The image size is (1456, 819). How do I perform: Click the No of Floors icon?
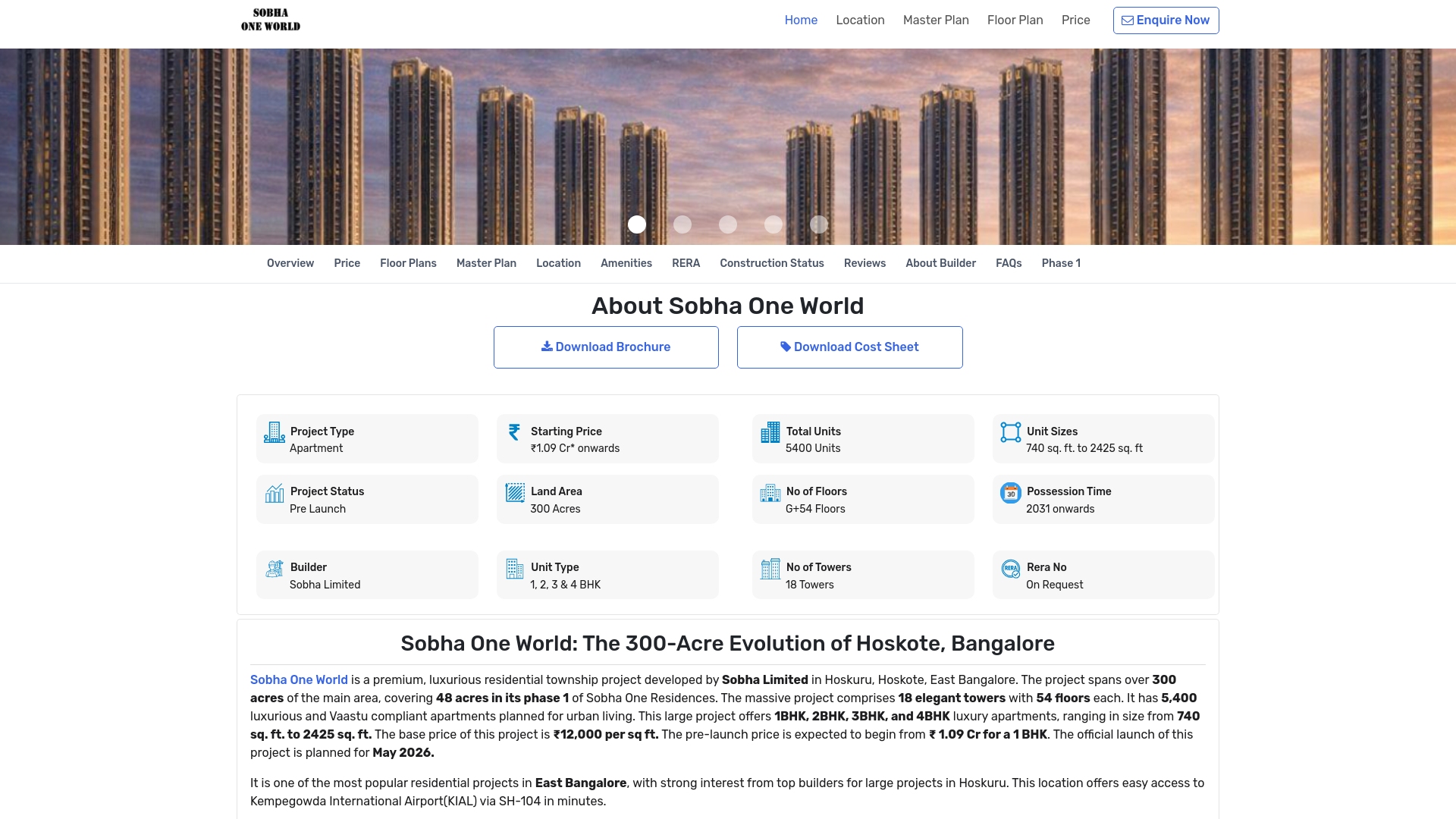pyautogui.click(x=770, y=493)
